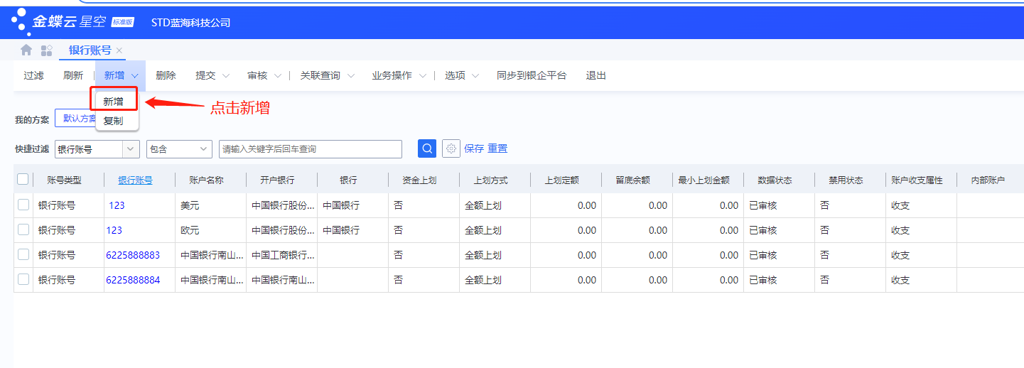Click the 保存 filter link
Screen dimensions: 1024x368
coord(474,149)
